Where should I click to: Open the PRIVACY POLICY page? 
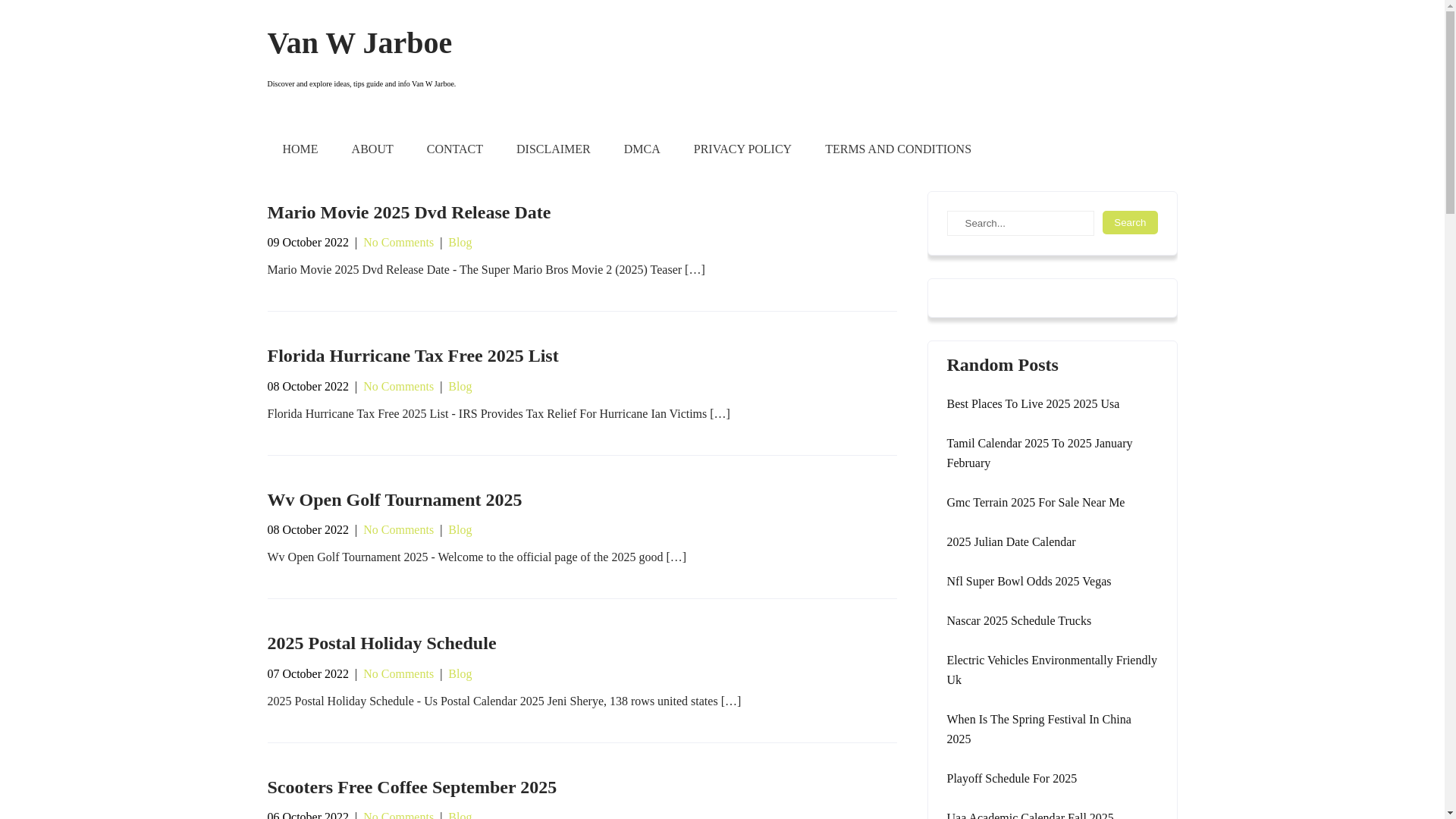[742, 149]
